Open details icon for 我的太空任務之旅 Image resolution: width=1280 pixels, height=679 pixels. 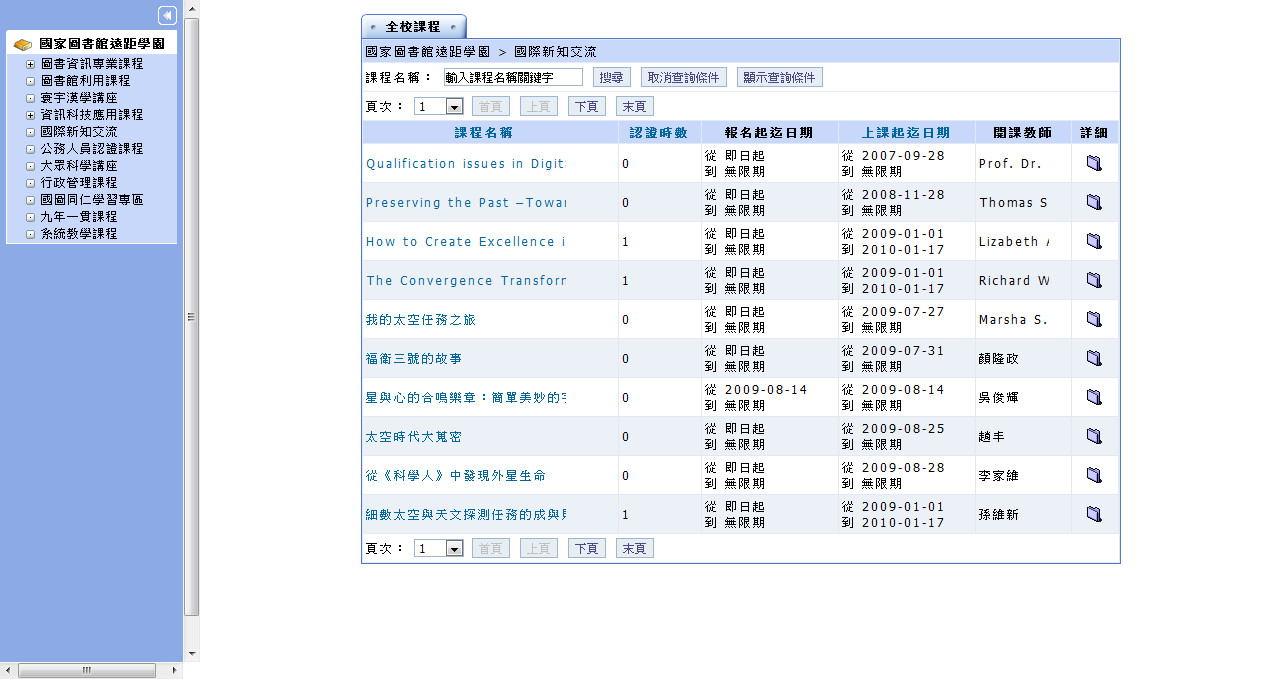(1094, 320)
